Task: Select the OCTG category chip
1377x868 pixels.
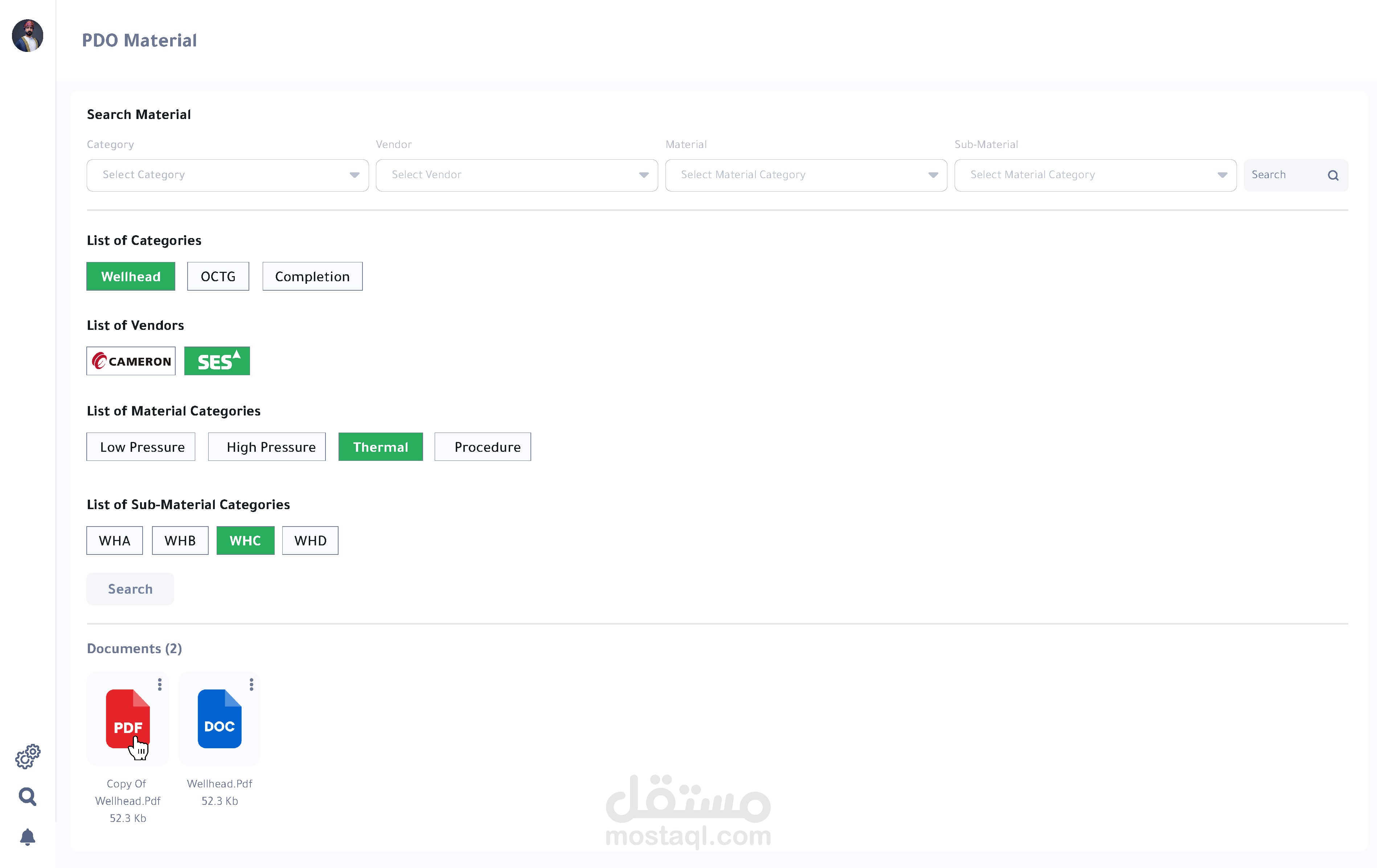Action: 218,276
